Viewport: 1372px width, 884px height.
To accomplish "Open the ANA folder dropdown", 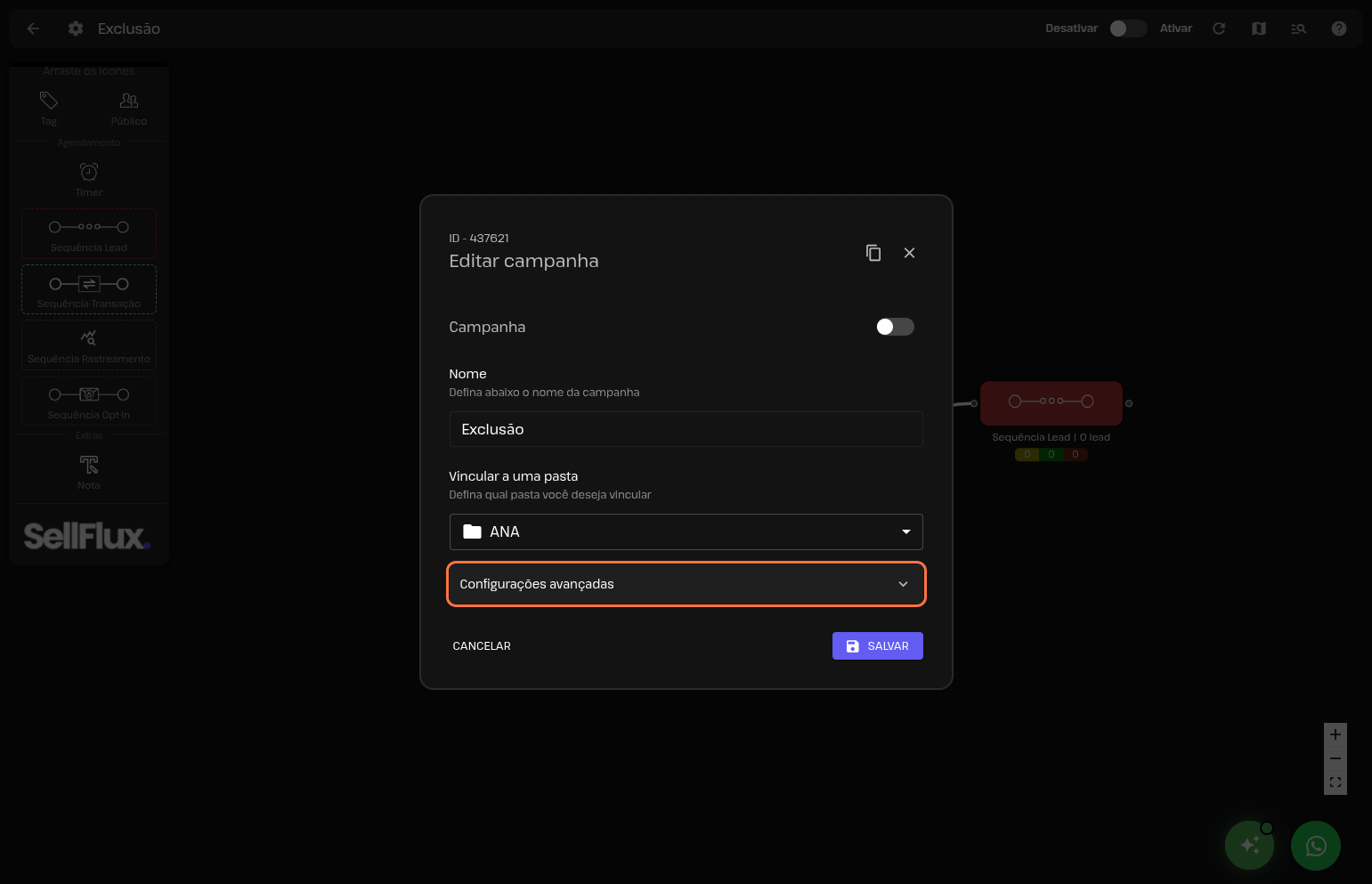I will pos(686,531).
